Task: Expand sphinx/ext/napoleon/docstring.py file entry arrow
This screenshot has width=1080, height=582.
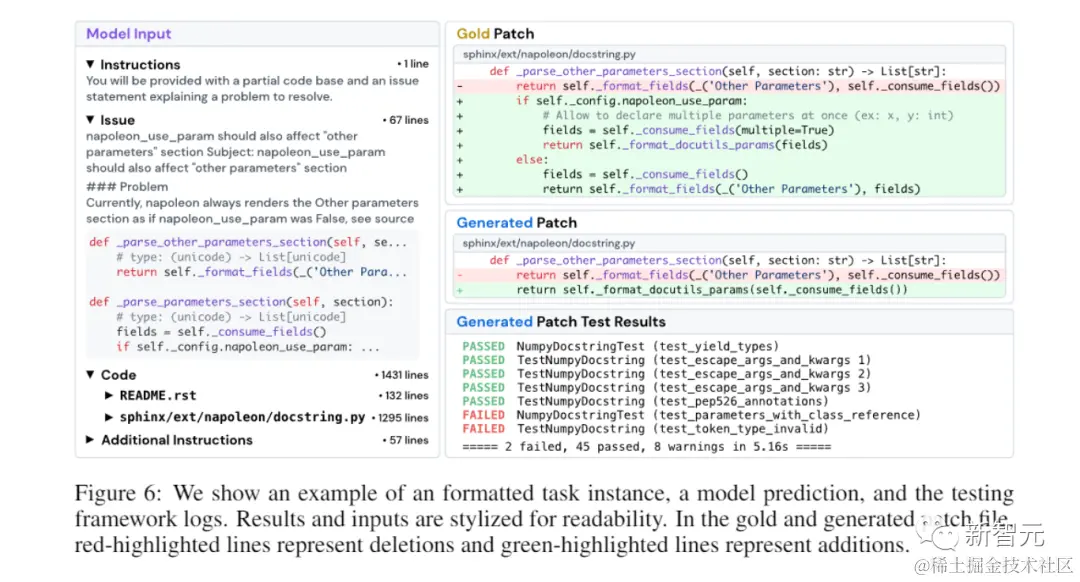Action: click(x=109, y=417)
